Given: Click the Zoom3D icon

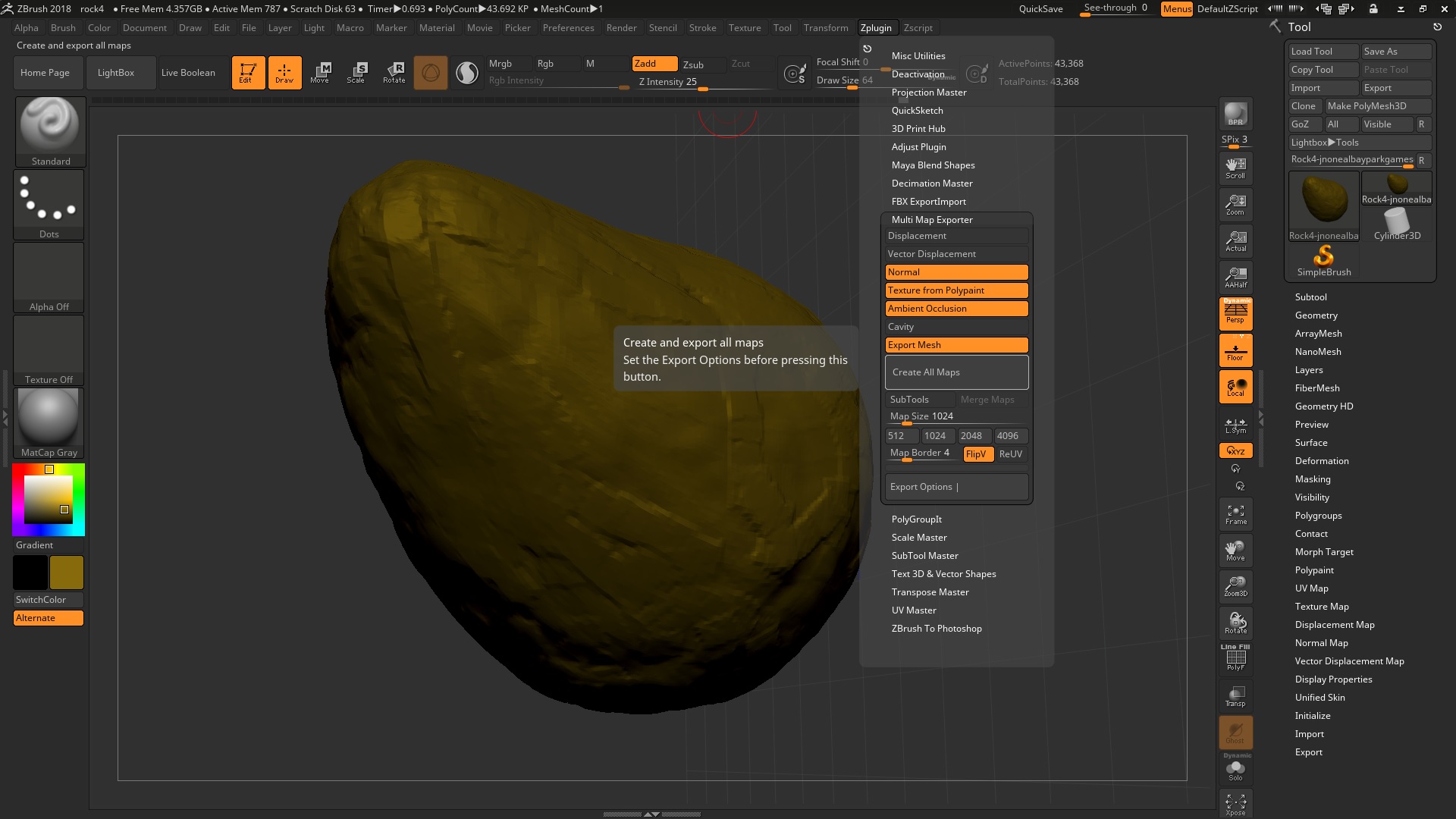Looking at the screenshot, I should 1235,586.
